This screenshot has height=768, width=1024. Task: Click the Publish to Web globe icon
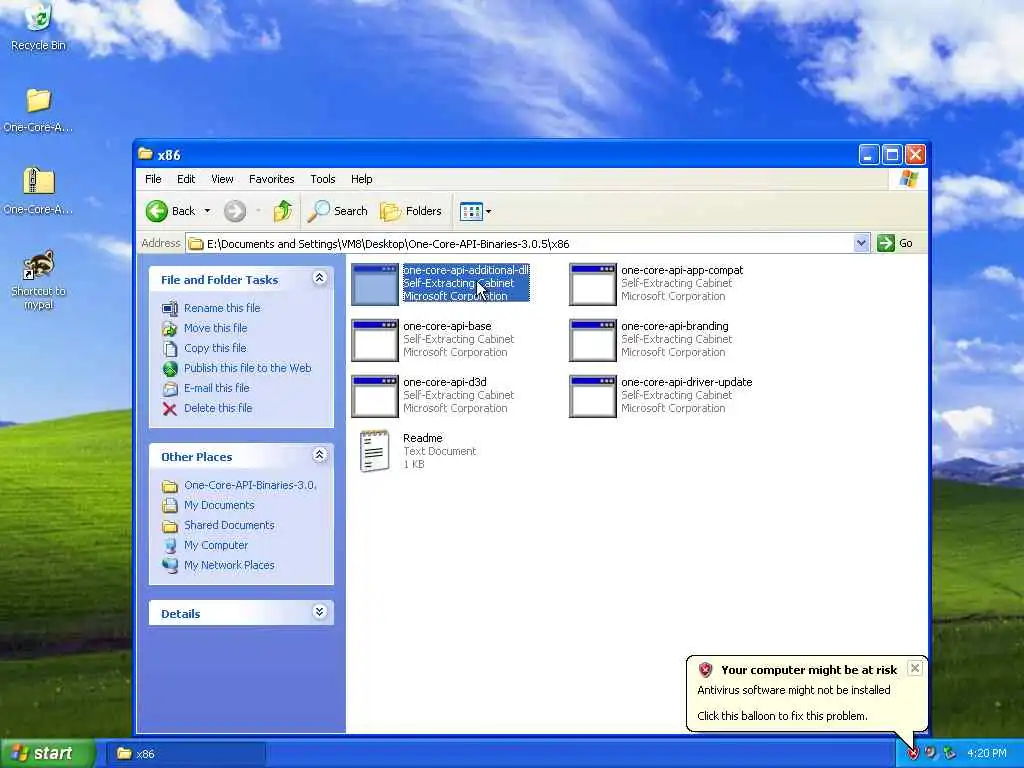(170, 369)
